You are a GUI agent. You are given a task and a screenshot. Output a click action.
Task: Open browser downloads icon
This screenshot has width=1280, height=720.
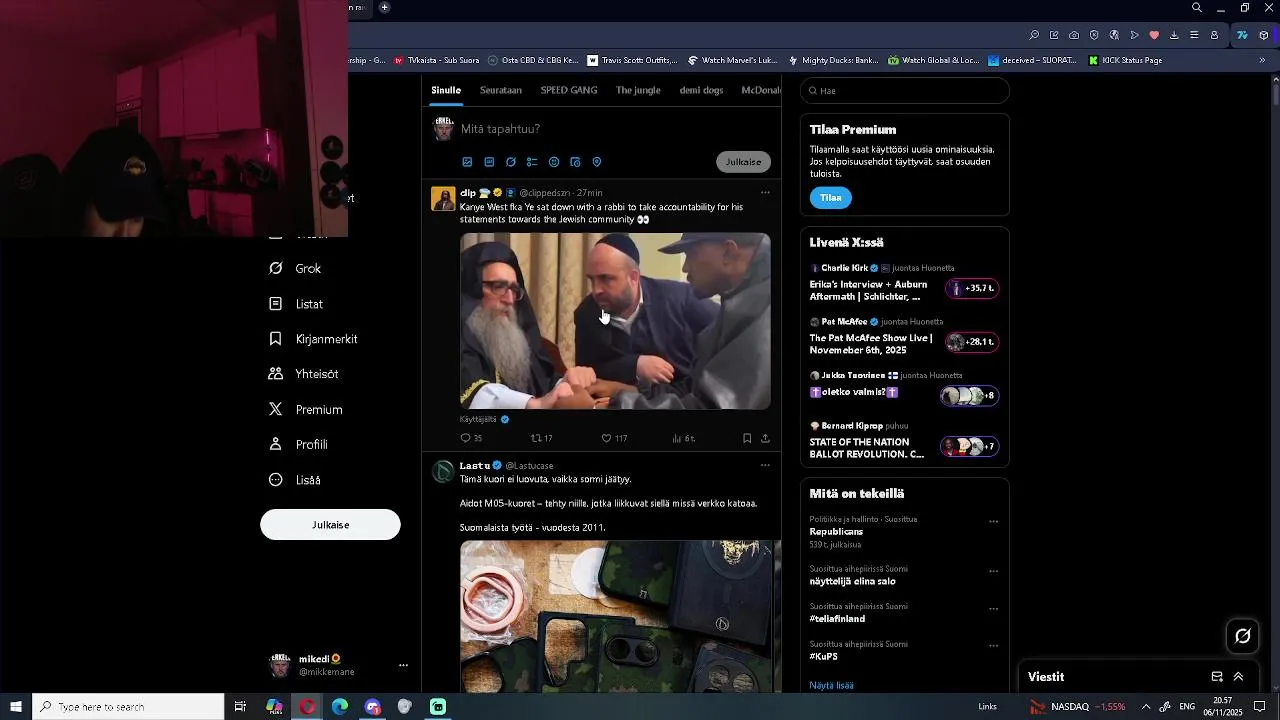(1174, 35)
